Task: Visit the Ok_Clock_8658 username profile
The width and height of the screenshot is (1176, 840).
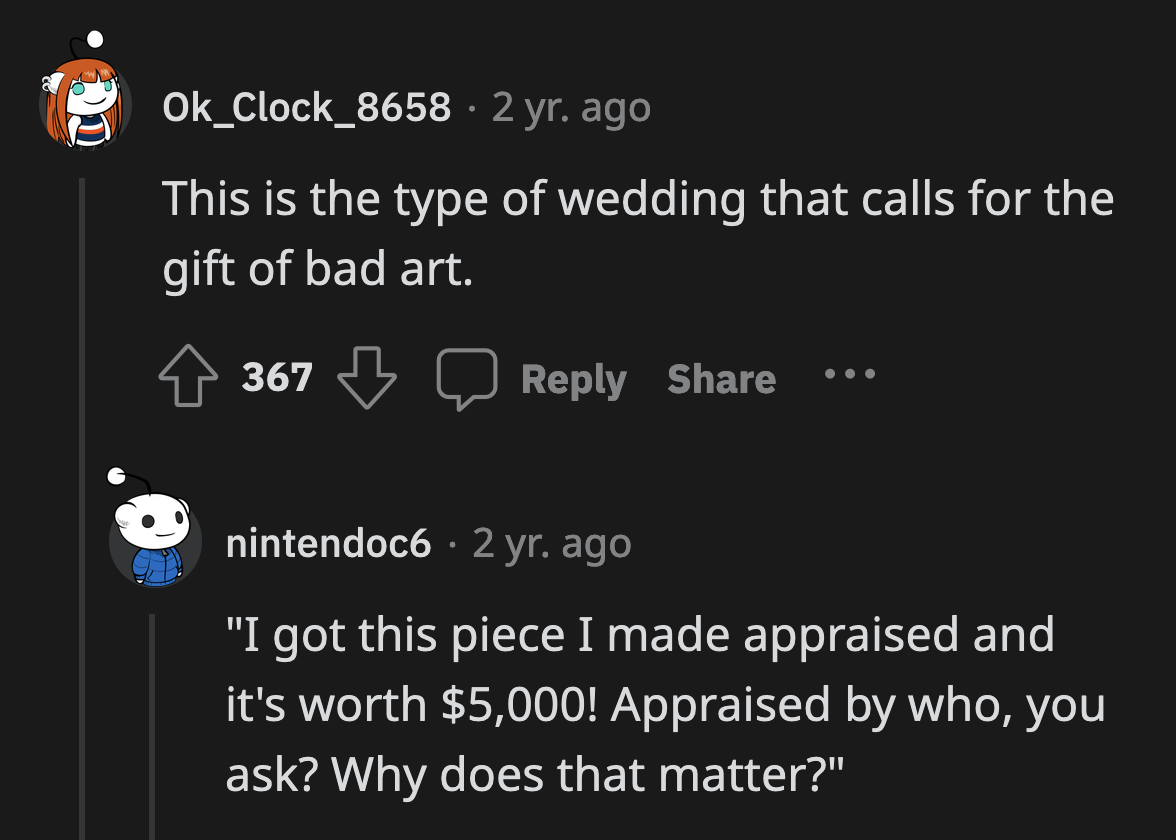Action: pos(307,107)
